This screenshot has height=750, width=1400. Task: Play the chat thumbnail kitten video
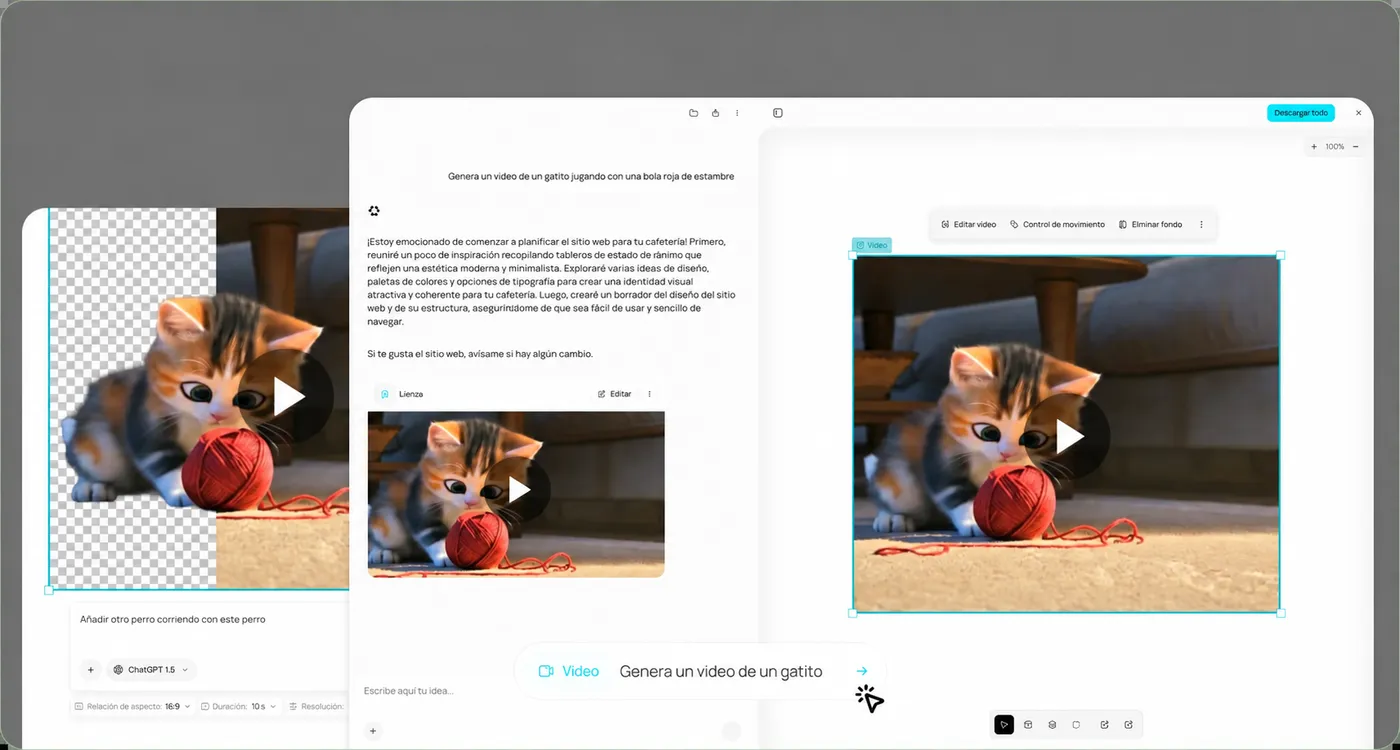pyautogui.click(x=518, y=490)
